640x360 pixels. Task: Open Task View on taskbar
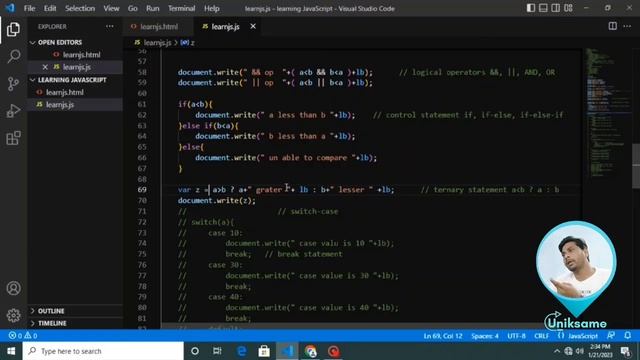point(217,351)
